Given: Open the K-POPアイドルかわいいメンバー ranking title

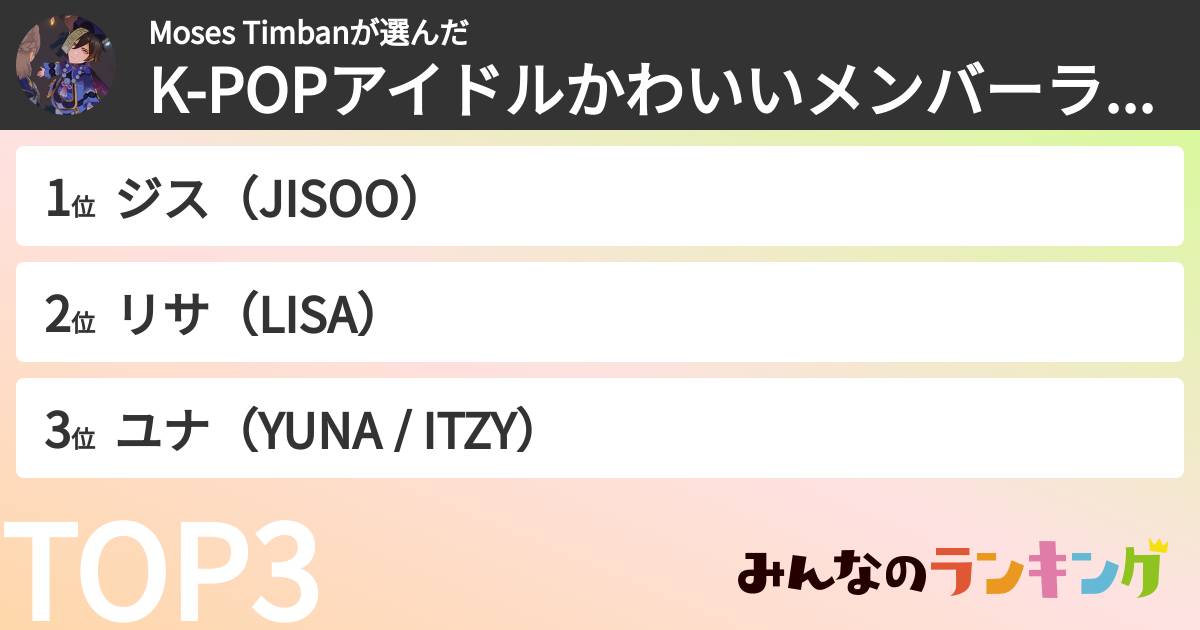Looking at the screenshot, I should [x=640, y=93].
